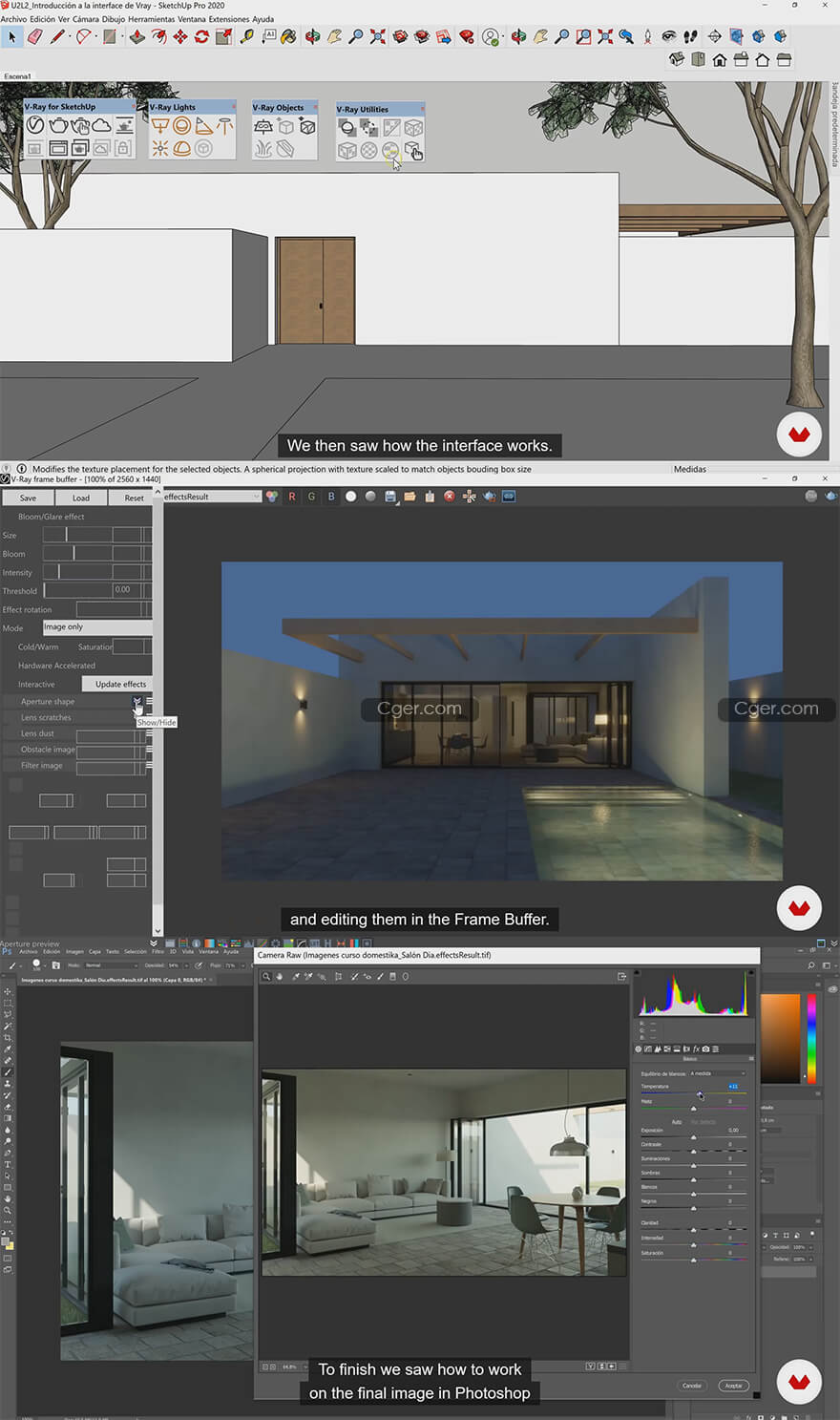Select the Rotate tool in SketchUp toolbar
The height and width of the screenshot is (1420, 840).
coord(201,37)
